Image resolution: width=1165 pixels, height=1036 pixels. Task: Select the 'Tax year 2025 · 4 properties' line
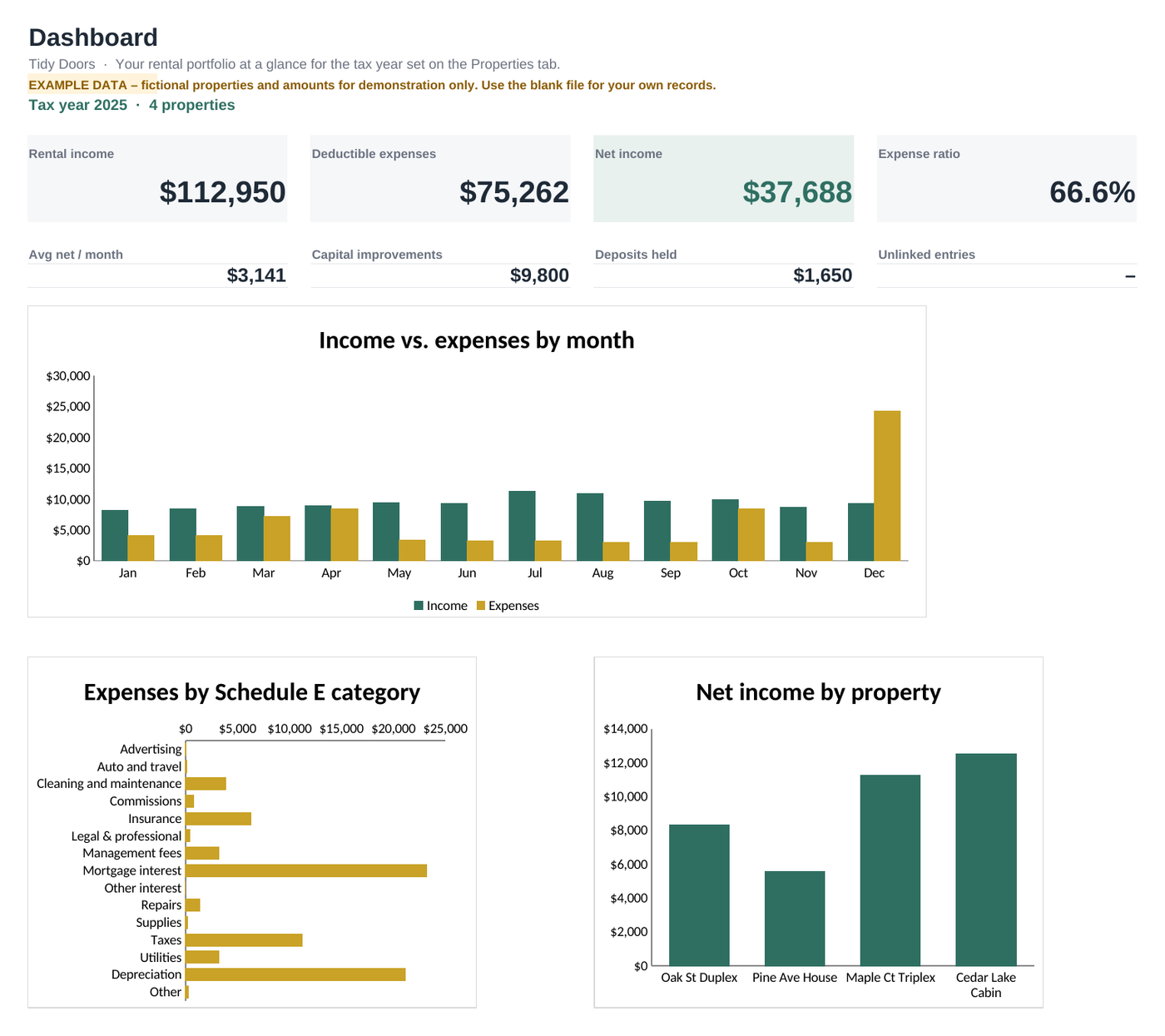pyautogui.click(x=131, y=105)
